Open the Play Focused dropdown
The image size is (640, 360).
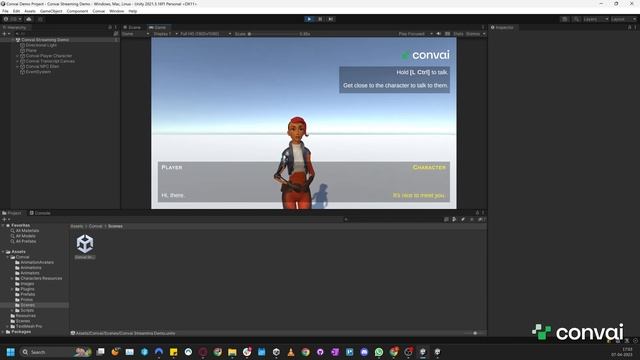coord(415,34)
